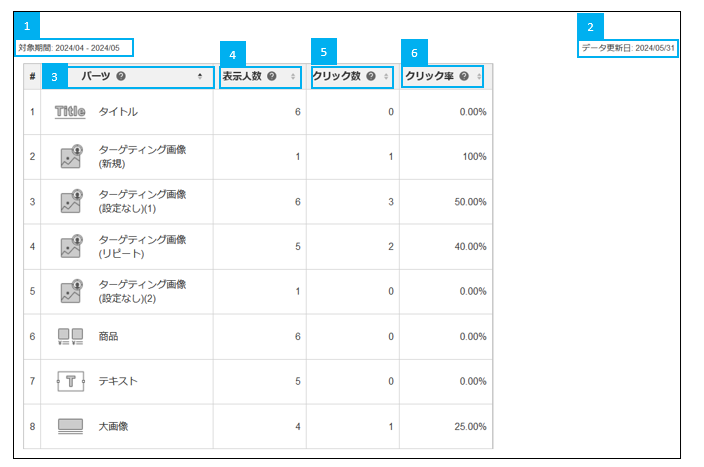The width and height of the screenshot is (704, 467).
Task: Click the 商品 product grid icon
Action: click(70, 336)
